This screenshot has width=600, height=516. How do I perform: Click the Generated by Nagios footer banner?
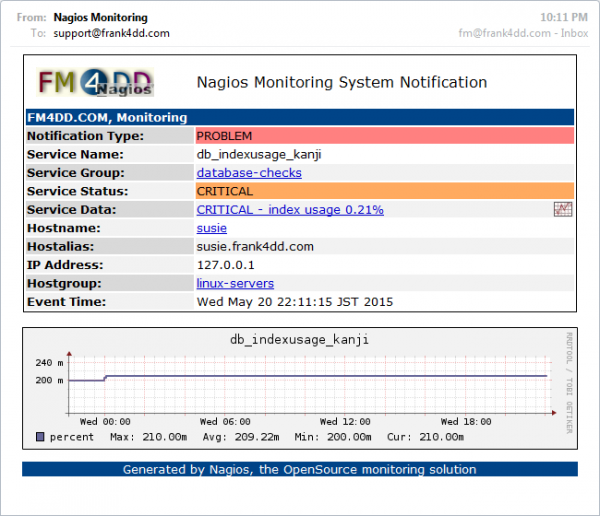click(x=300, y=469)
